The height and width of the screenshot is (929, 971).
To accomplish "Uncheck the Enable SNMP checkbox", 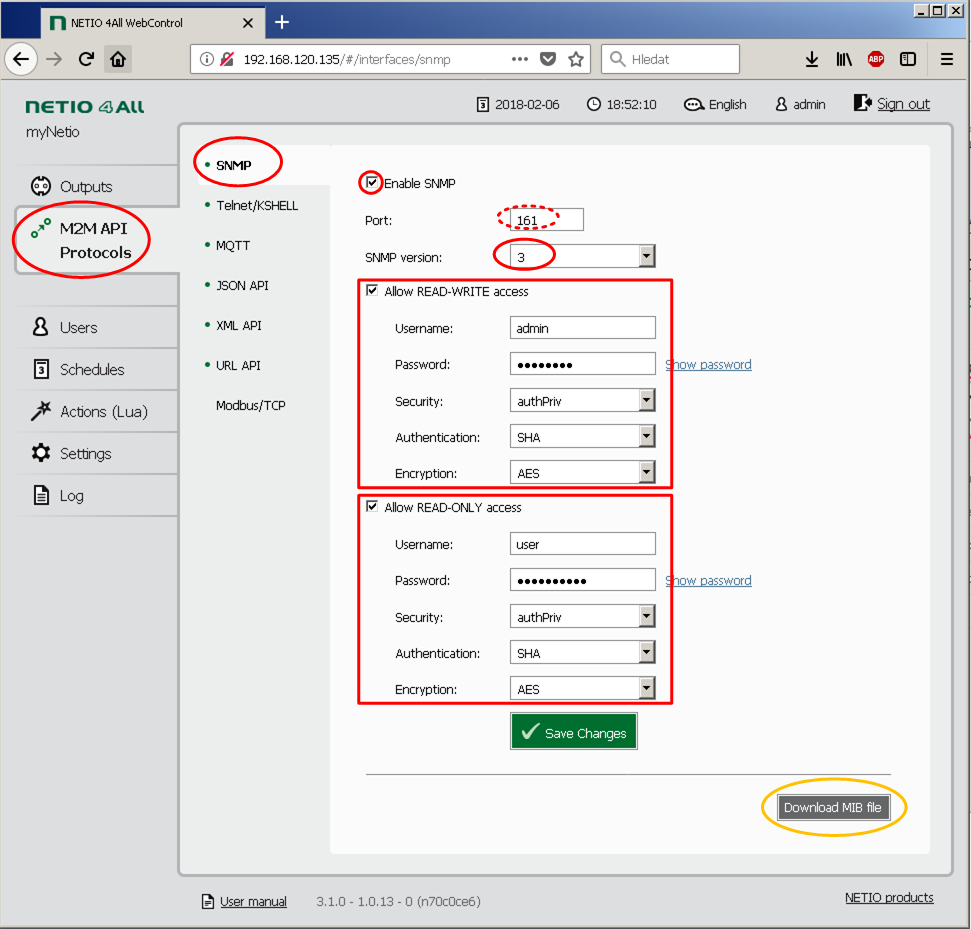I will [x=373, y=183].
